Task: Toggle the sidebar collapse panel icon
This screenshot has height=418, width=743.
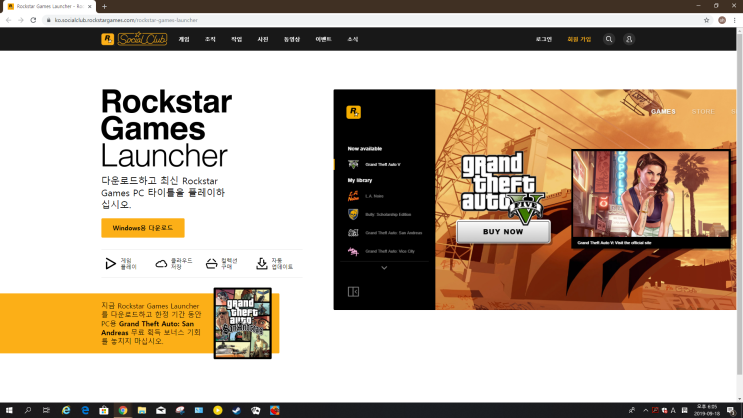Action: click(x=353, y=291)
